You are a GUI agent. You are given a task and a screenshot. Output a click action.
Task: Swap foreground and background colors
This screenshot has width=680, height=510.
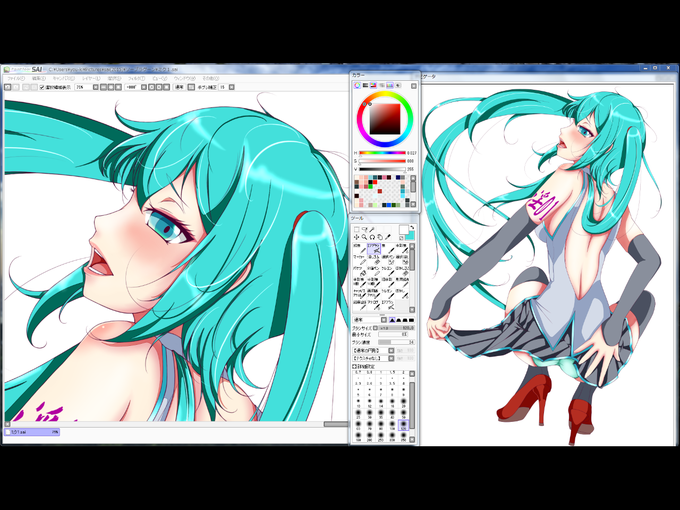click(412, 227)
